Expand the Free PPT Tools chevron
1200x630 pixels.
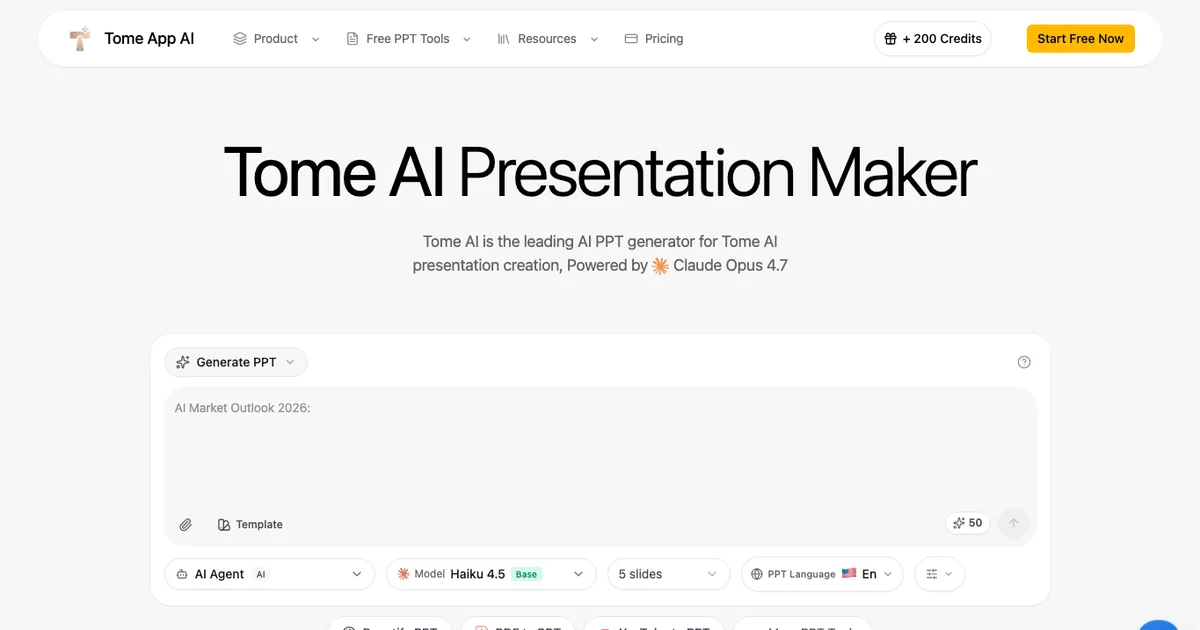pos(467,39)
